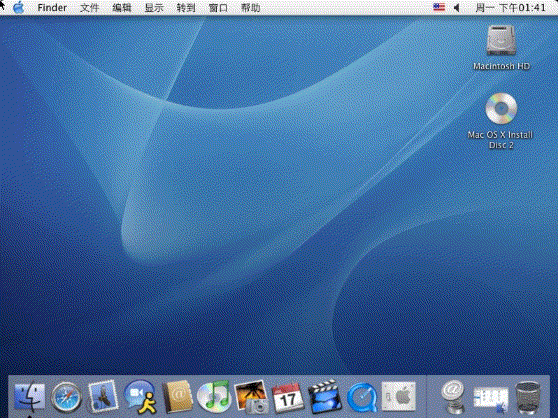
Task: Open the 显示 menu
Action: tap(154, 8)
